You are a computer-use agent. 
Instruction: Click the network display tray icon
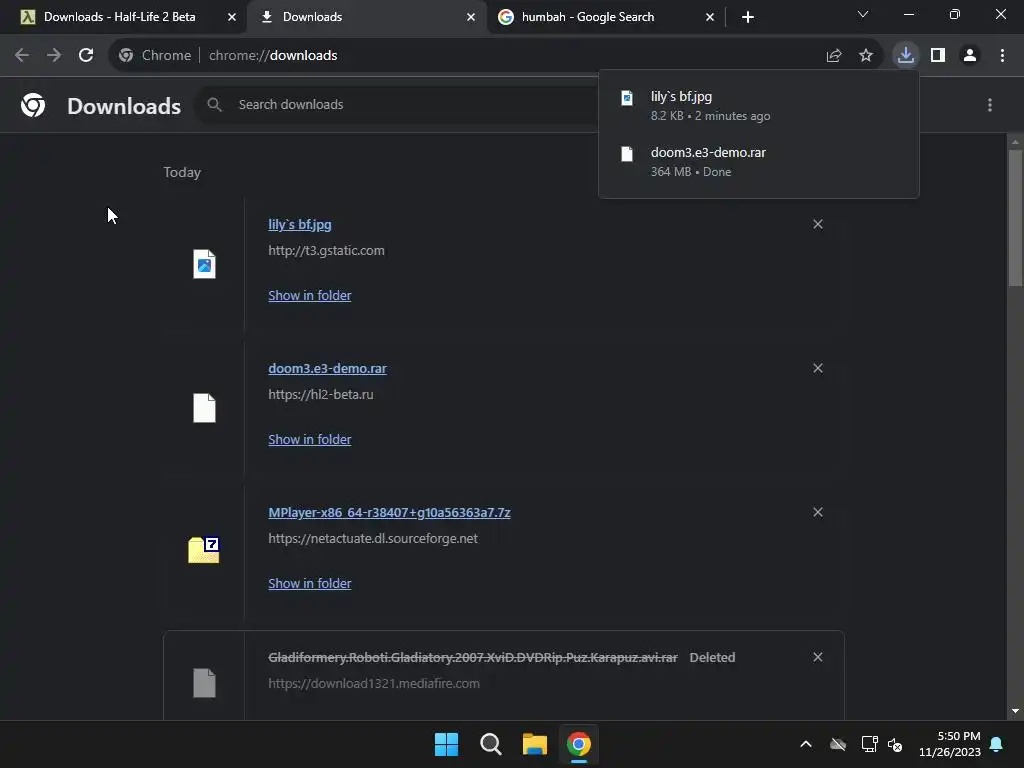click(x=869, y=744)
